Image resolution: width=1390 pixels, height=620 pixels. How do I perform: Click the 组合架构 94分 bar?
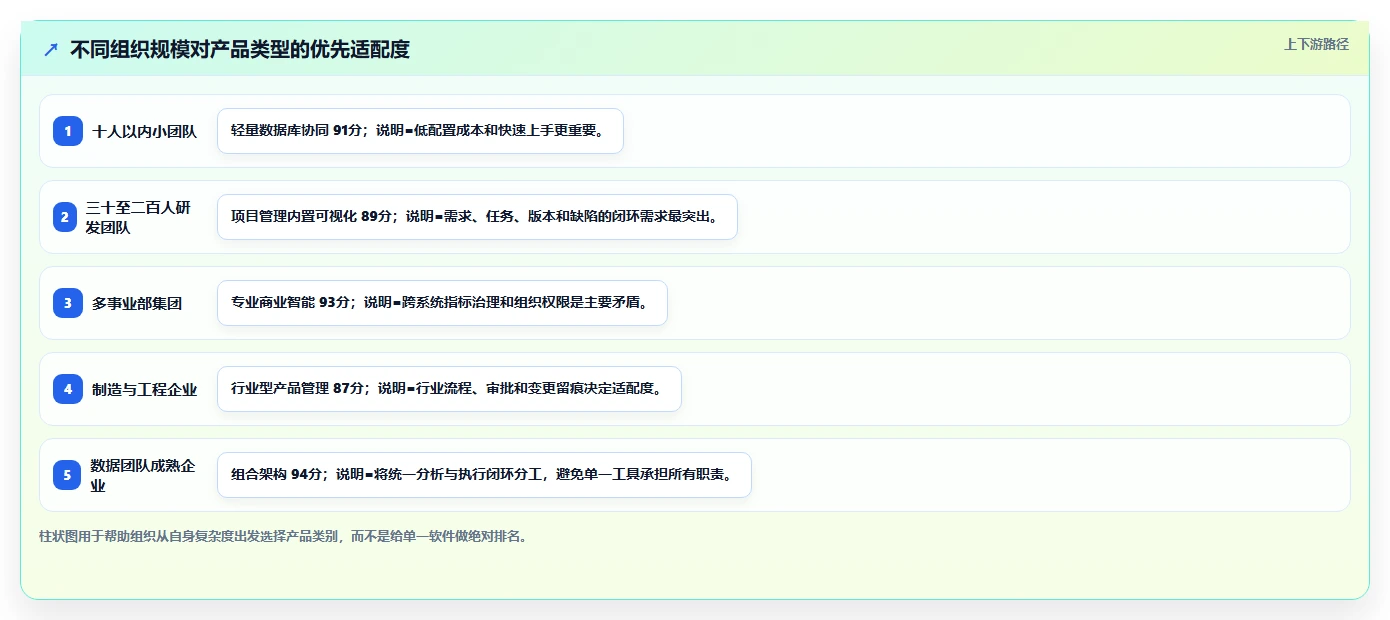484,475
